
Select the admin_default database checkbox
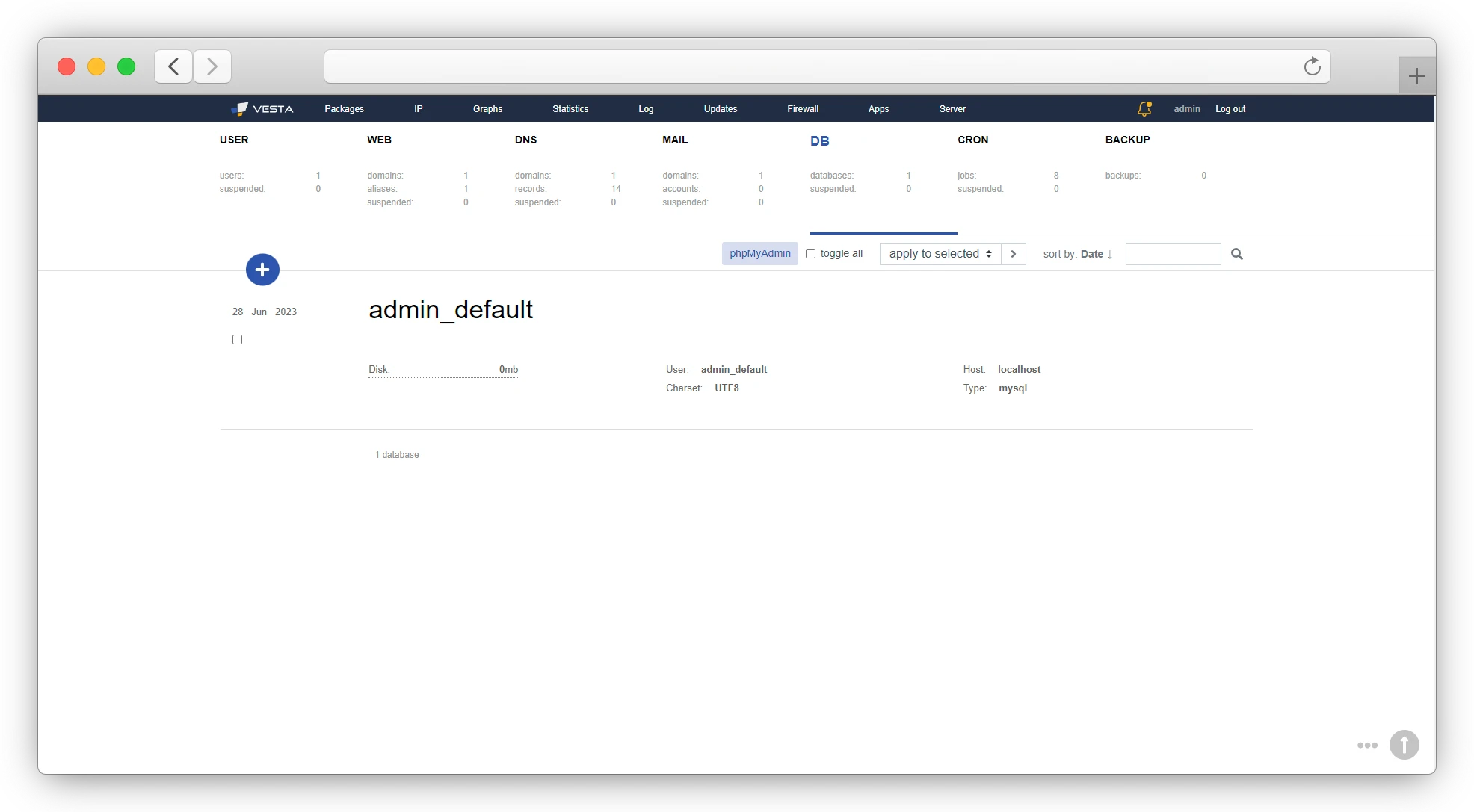click(x=237, y=339)
